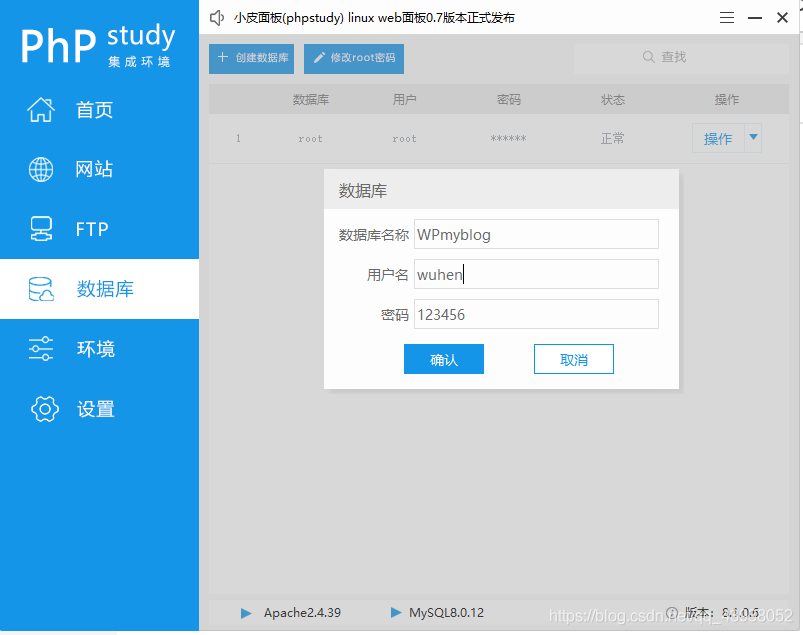The height and width of the screenshot is (635, 803).
Task: Click the 正常 status cell
Action: [612, 138]
